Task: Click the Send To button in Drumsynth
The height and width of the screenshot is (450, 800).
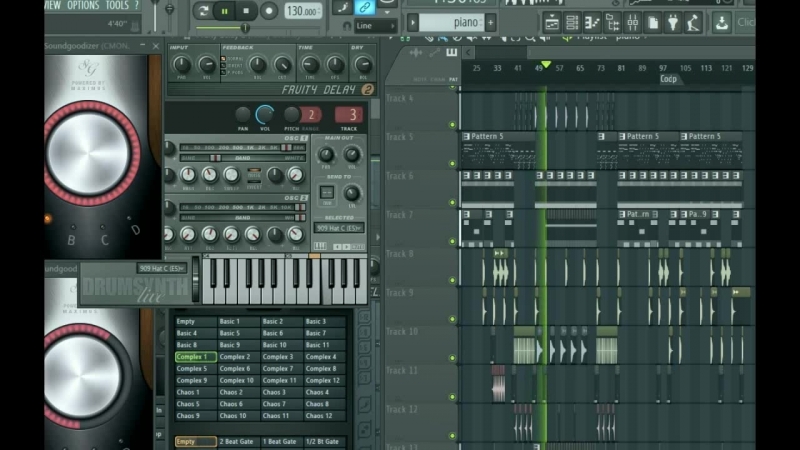Action: [x=327, y=193]
